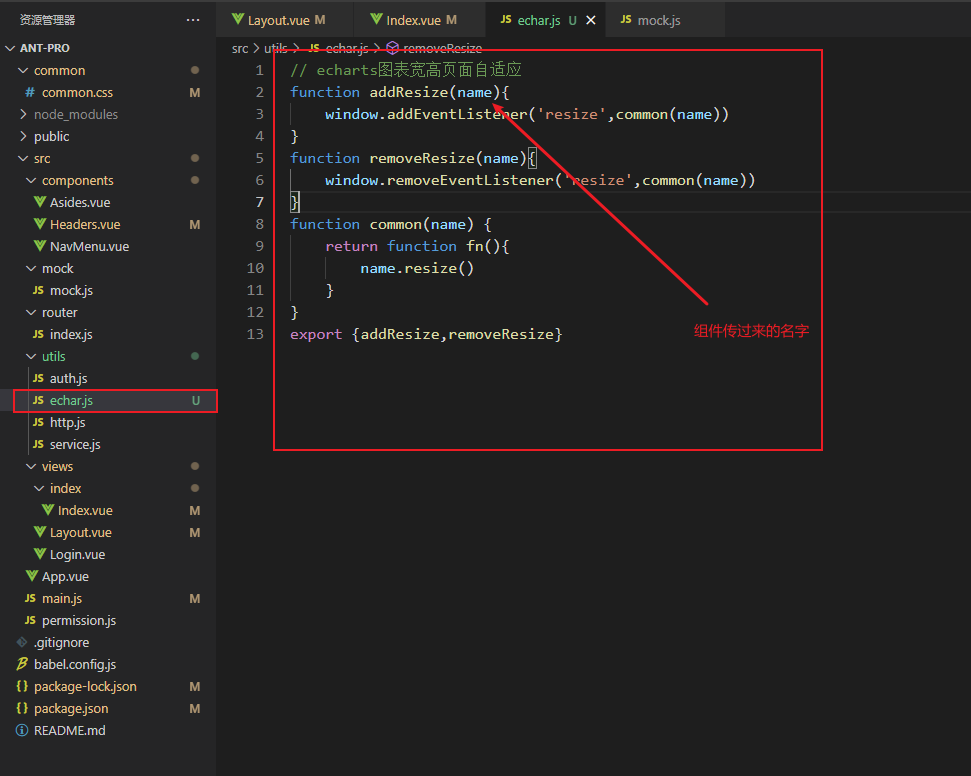Switch to the mock.js editor tab
971x776 pixels.
[x=664, y=20]
